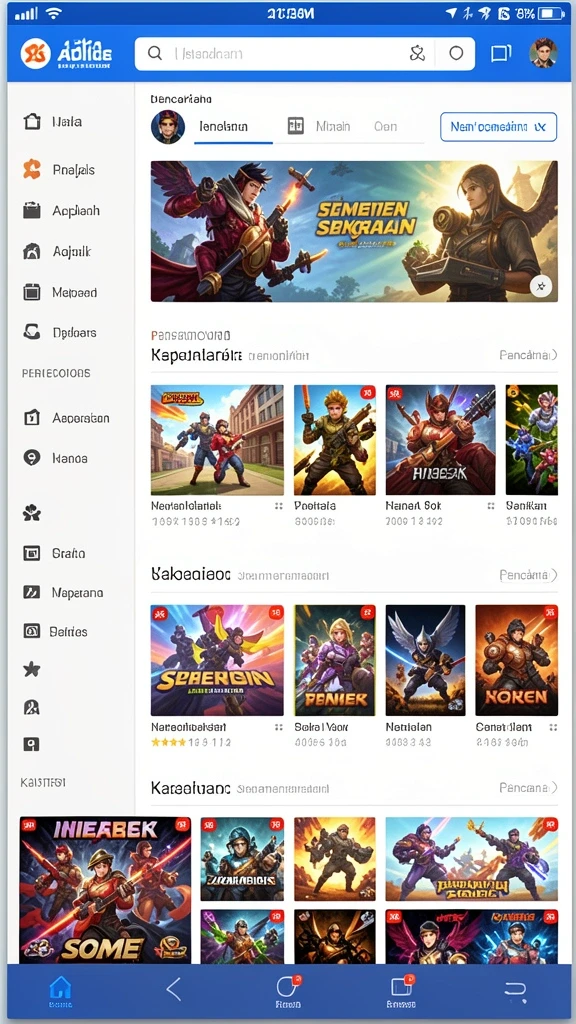This screenshot has width=576, height=1024.
Task: Click the grid icon beside 'Mnain' tab
Action: pos(296,126)
